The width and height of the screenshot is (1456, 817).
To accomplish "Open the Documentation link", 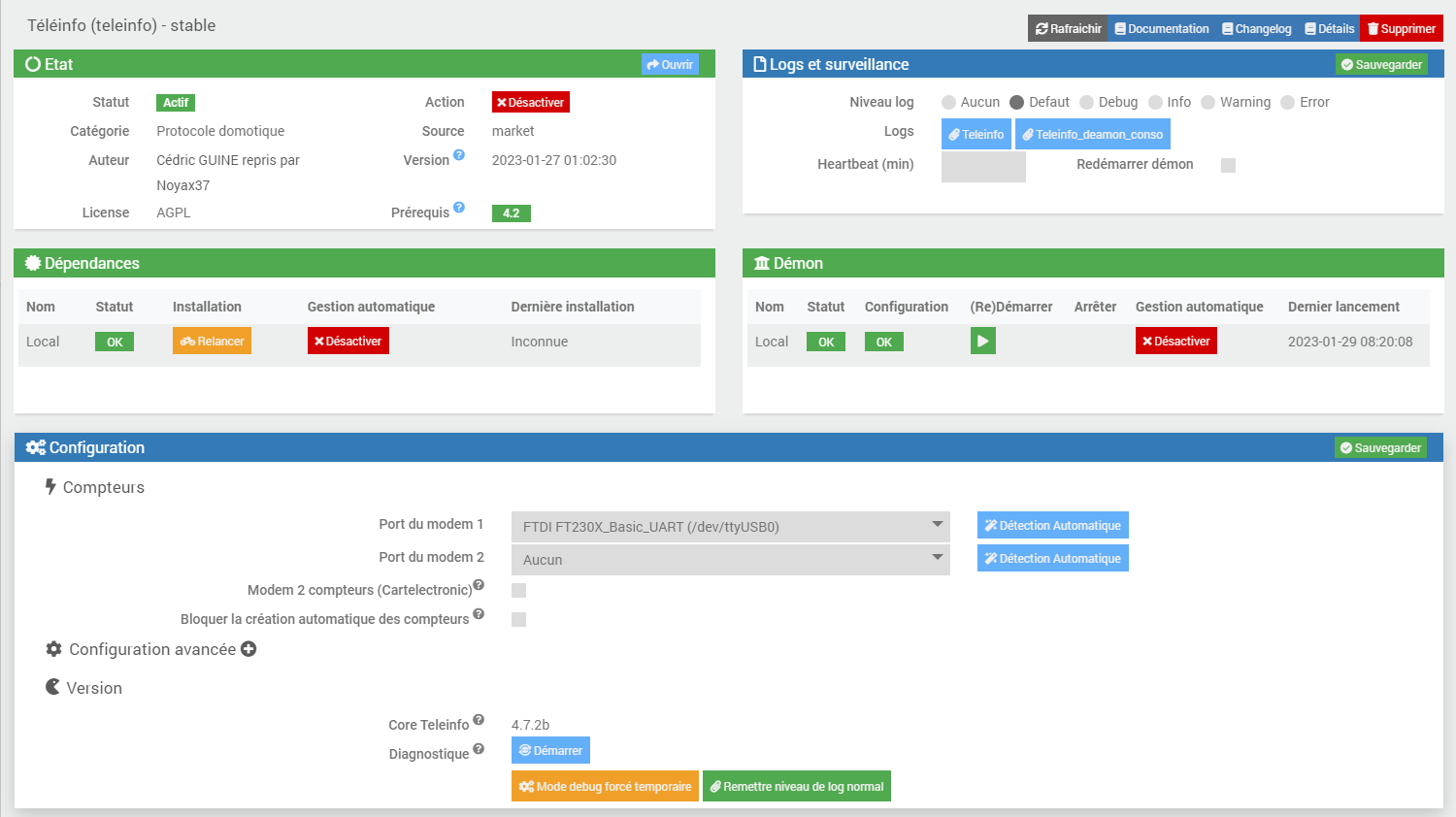I will [x=1162, y=29].
